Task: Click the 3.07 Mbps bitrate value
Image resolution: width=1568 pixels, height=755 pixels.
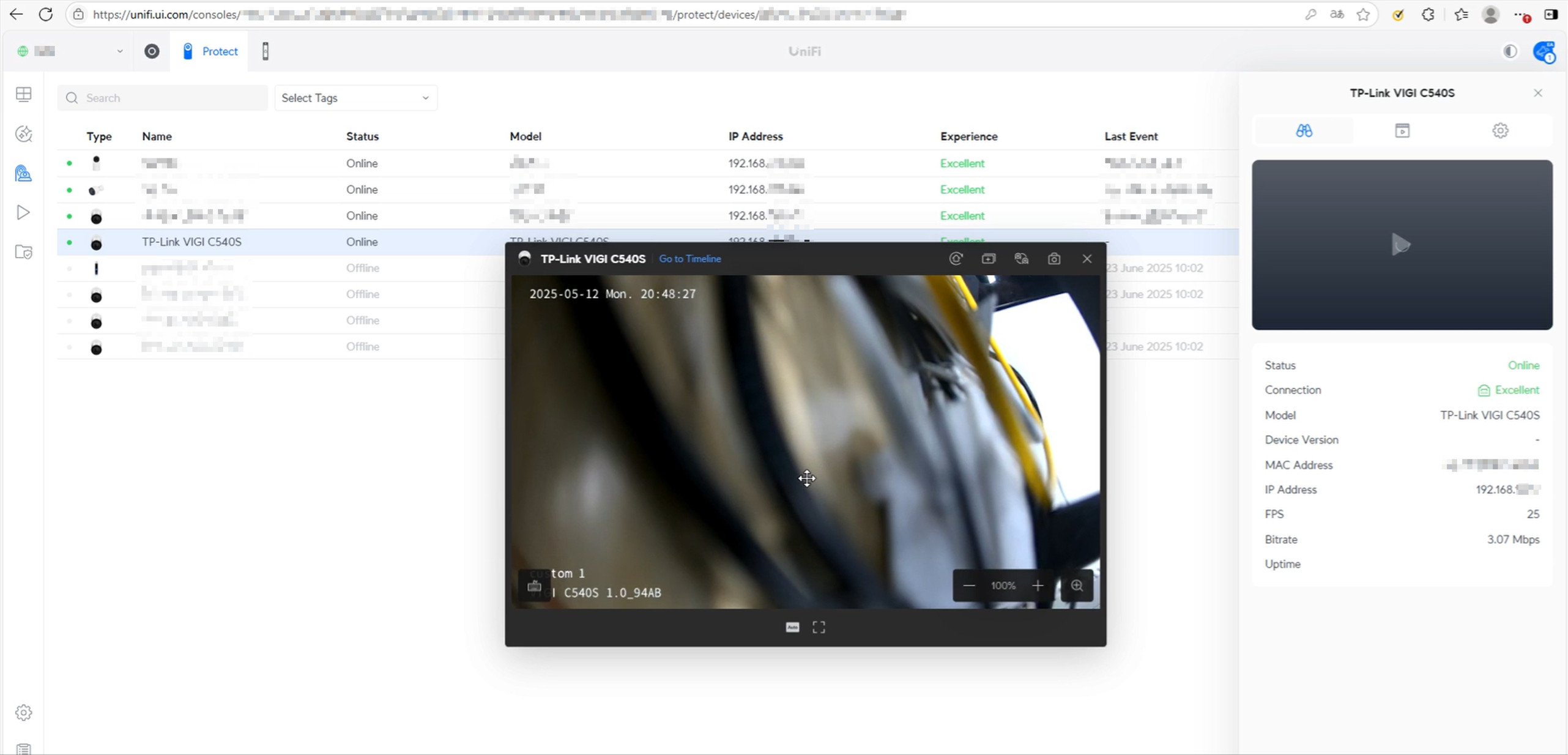Action: pyautogui.click(x=1514, y=540)
